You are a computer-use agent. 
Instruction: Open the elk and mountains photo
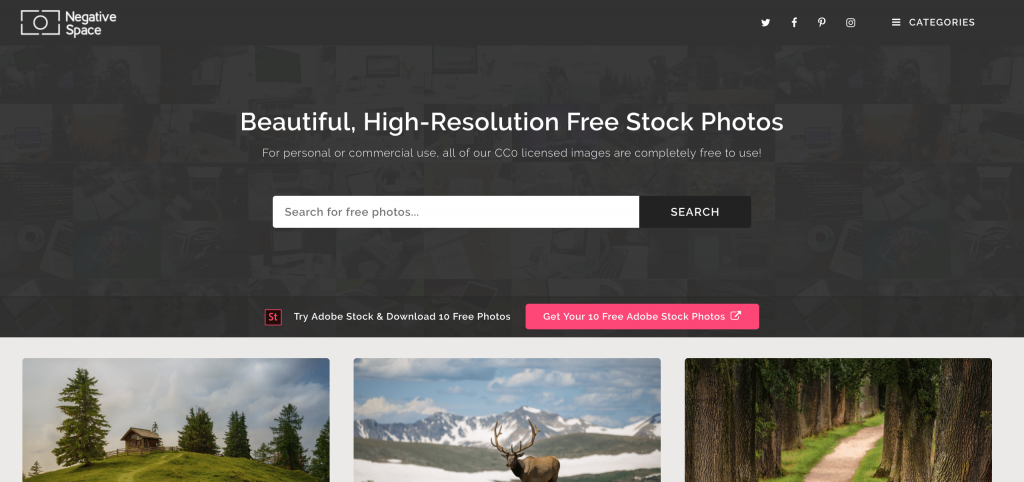(507, 420)
